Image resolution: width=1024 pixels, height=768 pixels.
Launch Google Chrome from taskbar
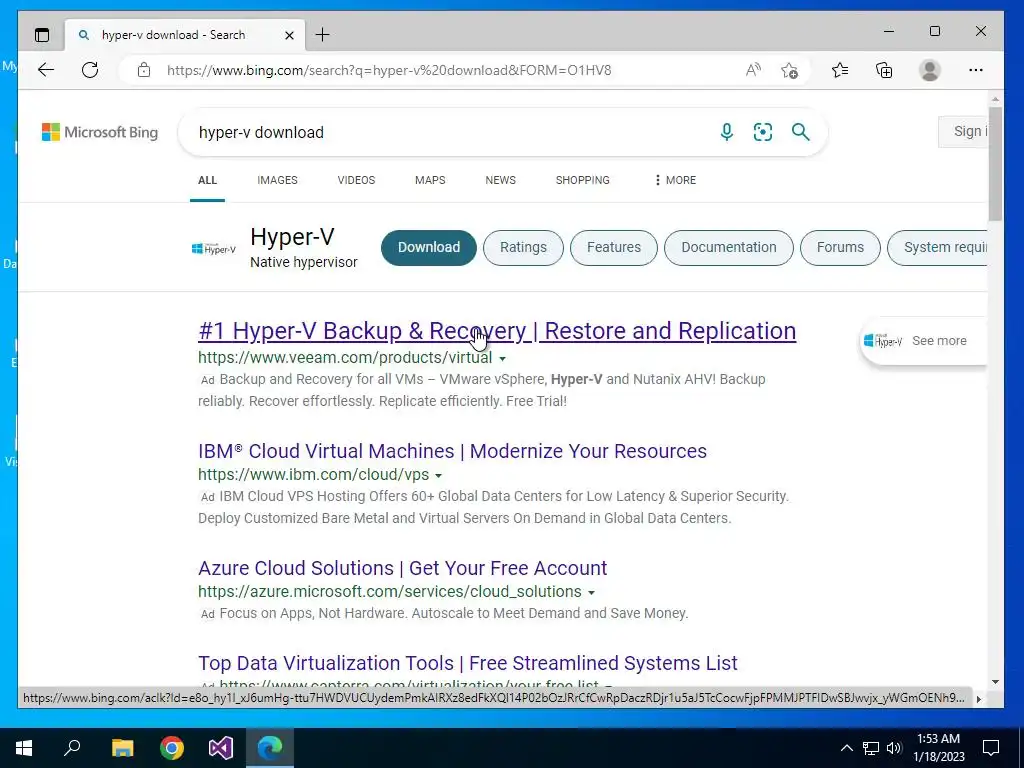click(172, 748)
